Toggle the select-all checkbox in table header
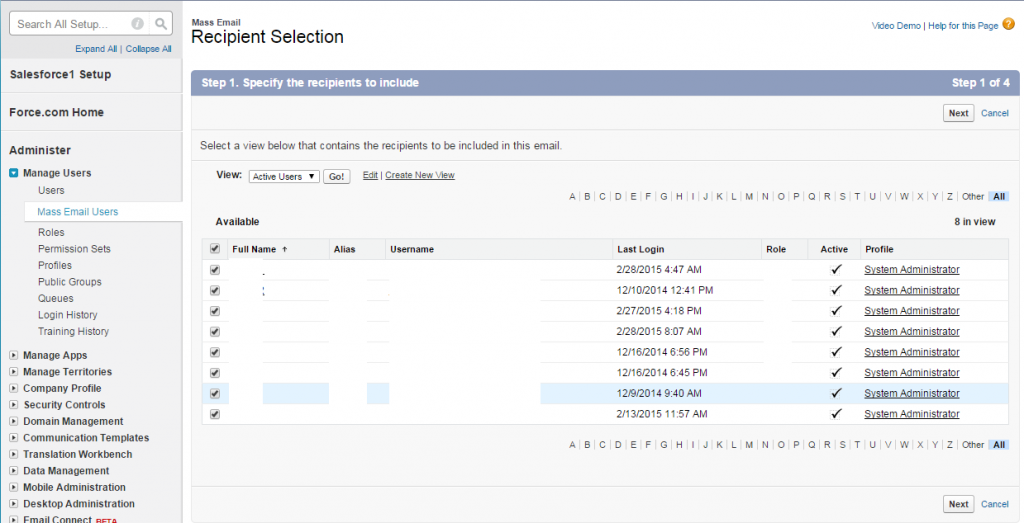 [215, 249]
